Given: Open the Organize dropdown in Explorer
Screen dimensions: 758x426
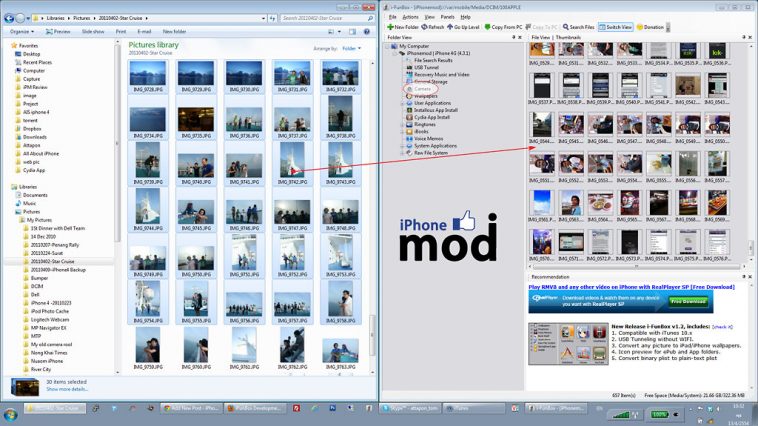Looking at the screenshot, I should 21,31.
